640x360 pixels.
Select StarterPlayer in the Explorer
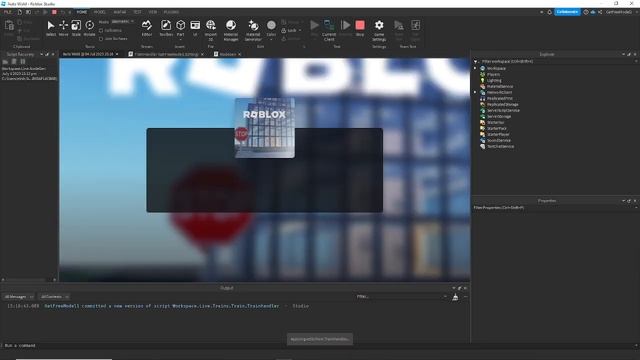(x=498, y=134)
